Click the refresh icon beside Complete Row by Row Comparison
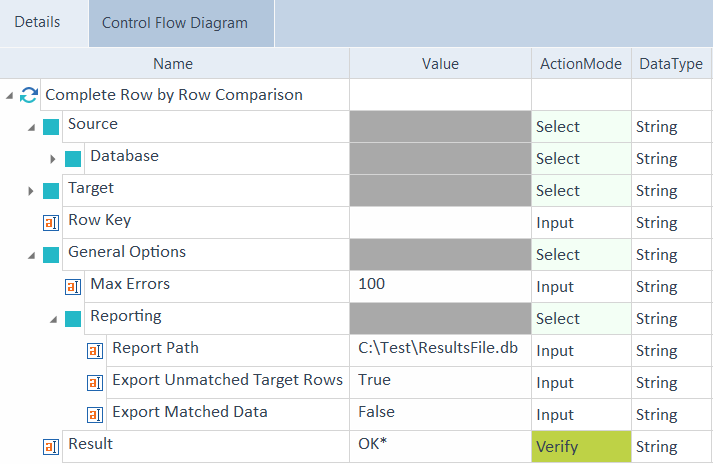The width and height of the screenshot is (713, 464). (29, 96)
